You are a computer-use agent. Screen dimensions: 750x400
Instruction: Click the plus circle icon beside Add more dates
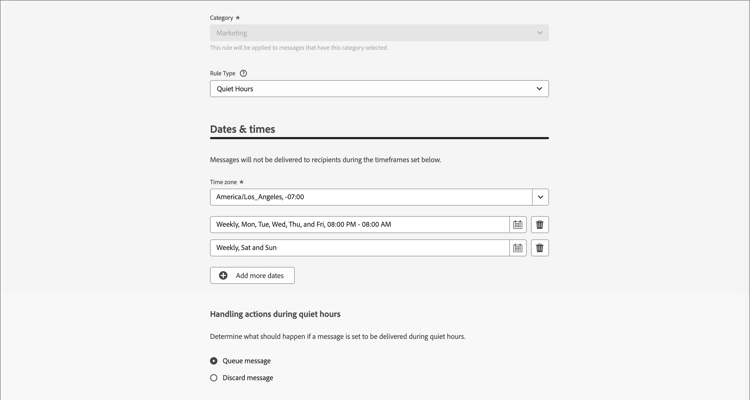tap(223, 276)
